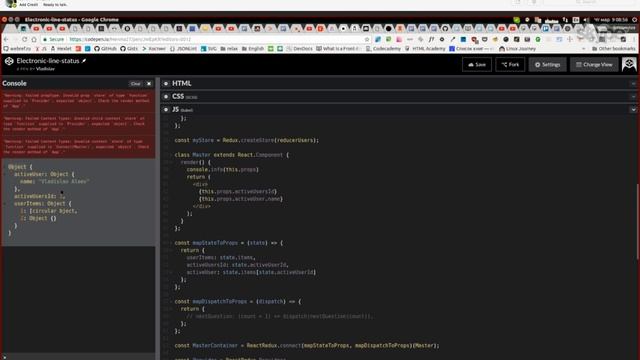Open the Hexlet bookmark

click(61, 49)
